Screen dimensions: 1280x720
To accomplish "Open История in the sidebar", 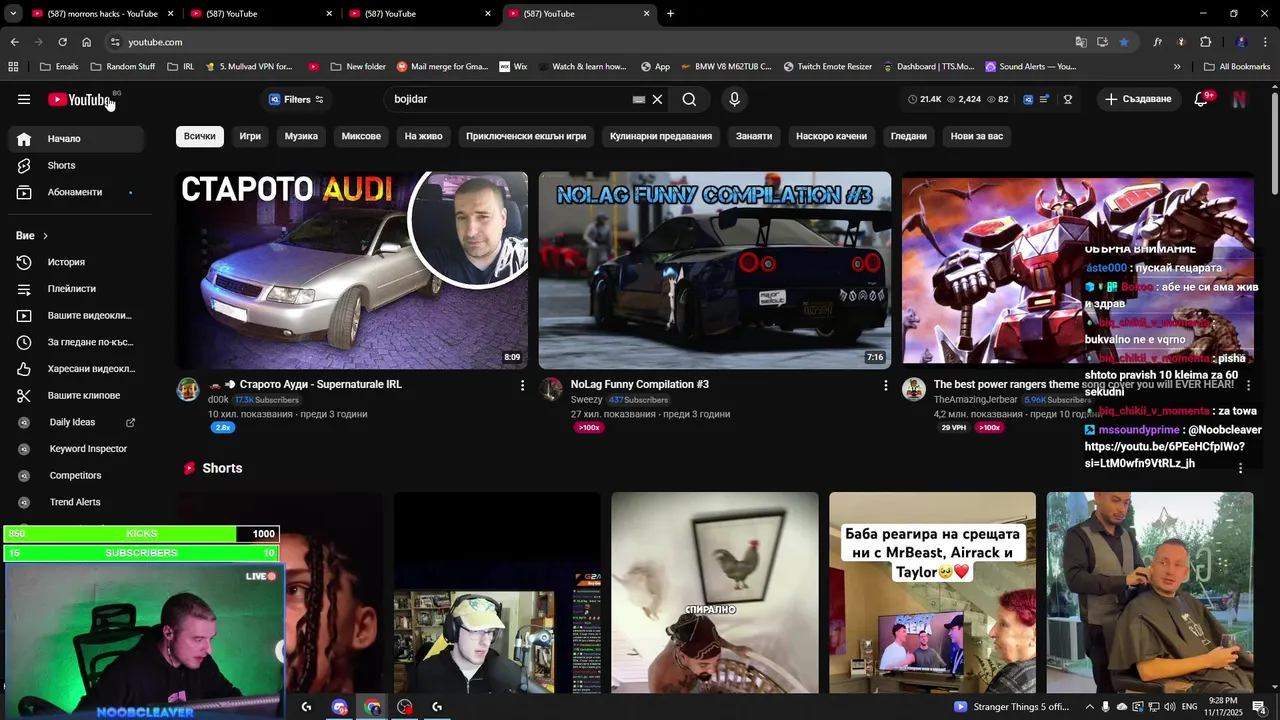I will pos(76,262).
